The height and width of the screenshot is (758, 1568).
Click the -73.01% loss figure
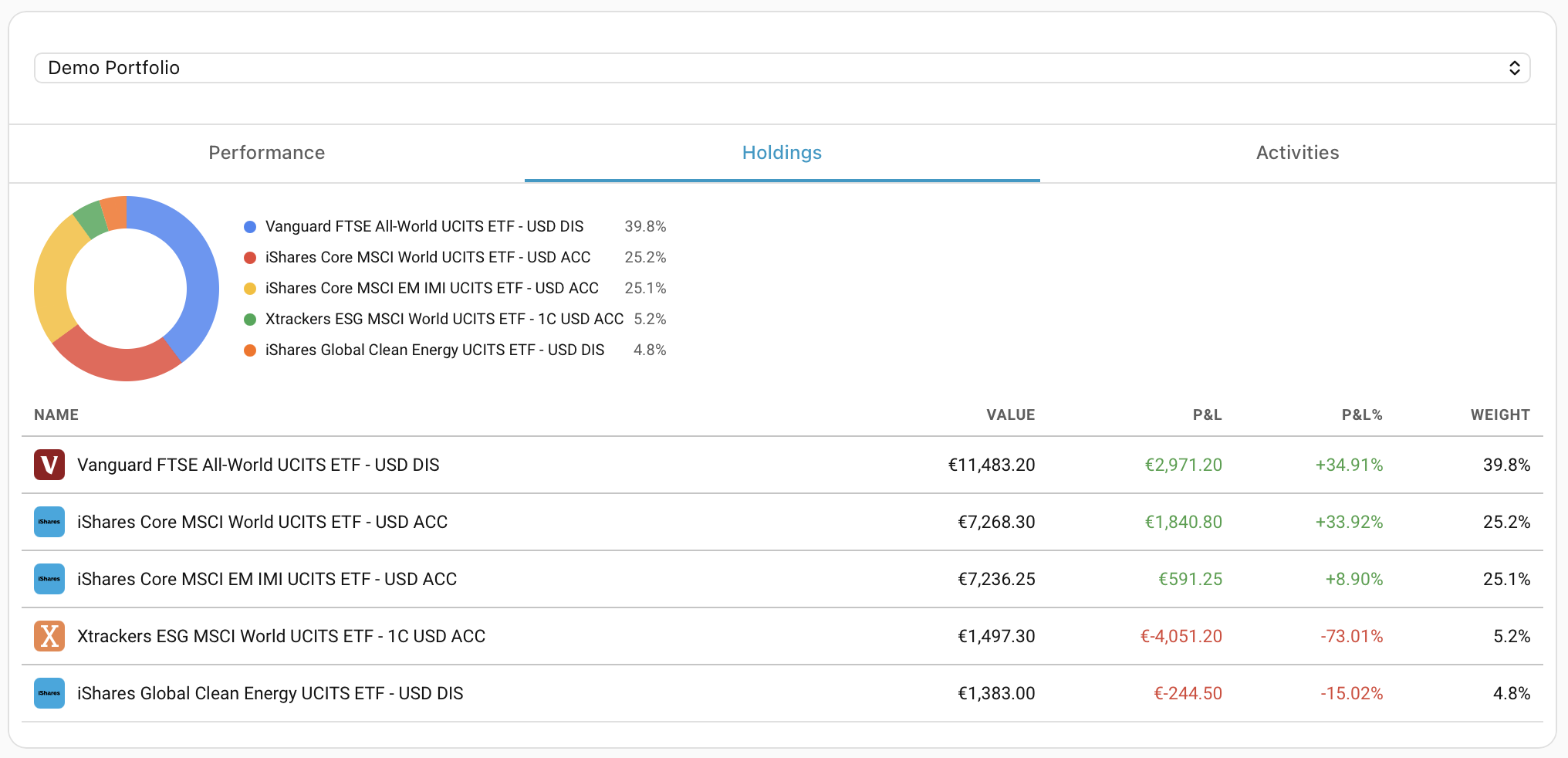(x=1352, y=636)
